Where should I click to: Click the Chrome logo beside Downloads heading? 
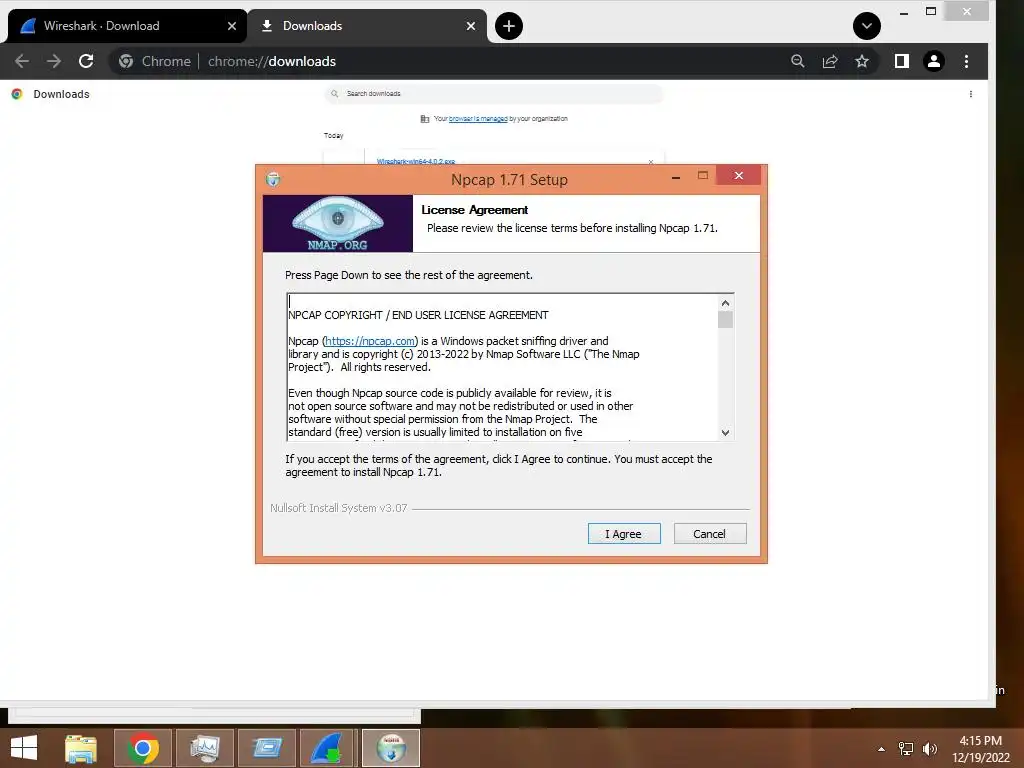click(x=17, y=94)
